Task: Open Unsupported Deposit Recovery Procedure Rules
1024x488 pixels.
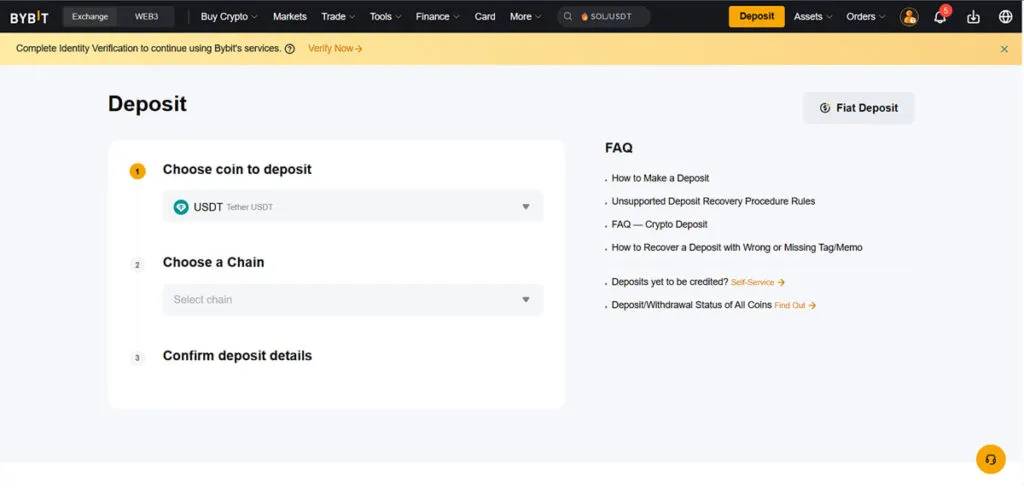Action: (713, 201)
